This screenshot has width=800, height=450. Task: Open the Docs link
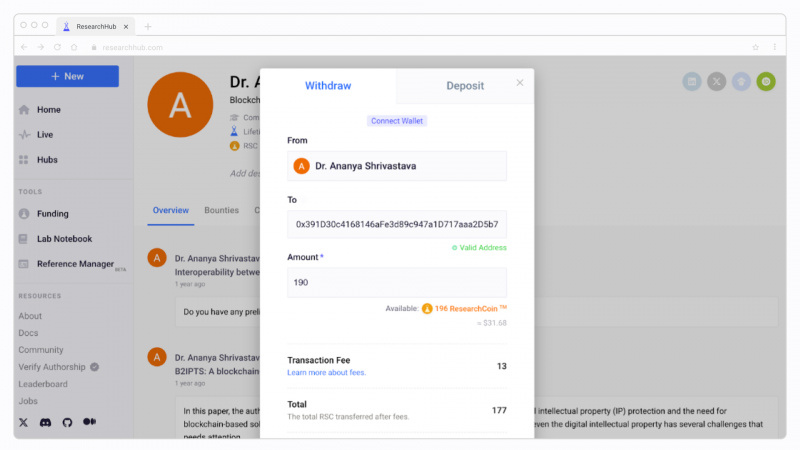tap(28, 333)
